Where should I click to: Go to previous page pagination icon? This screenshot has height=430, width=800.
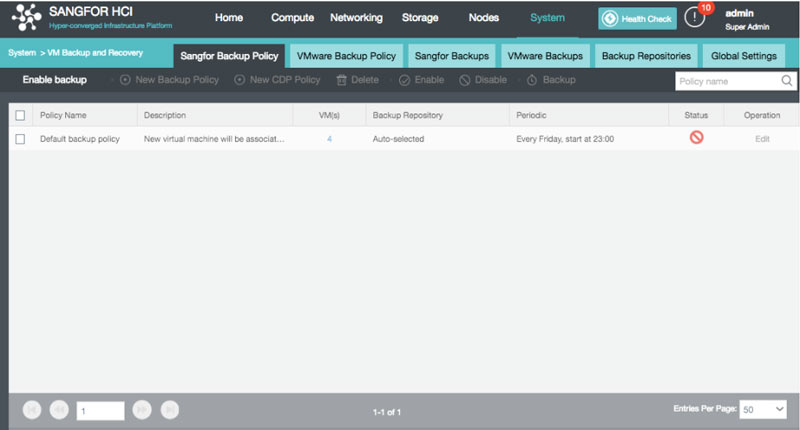(59, 410)
